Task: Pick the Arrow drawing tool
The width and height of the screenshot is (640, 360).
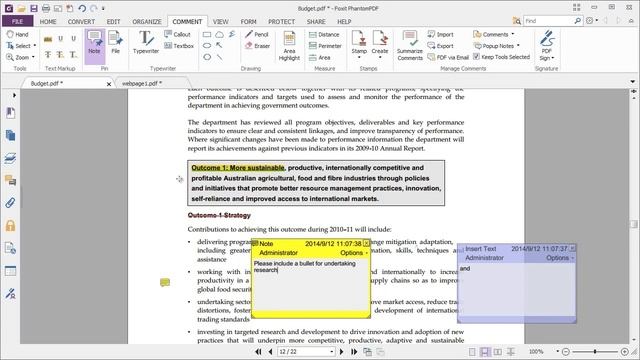Action: (220, 46)
